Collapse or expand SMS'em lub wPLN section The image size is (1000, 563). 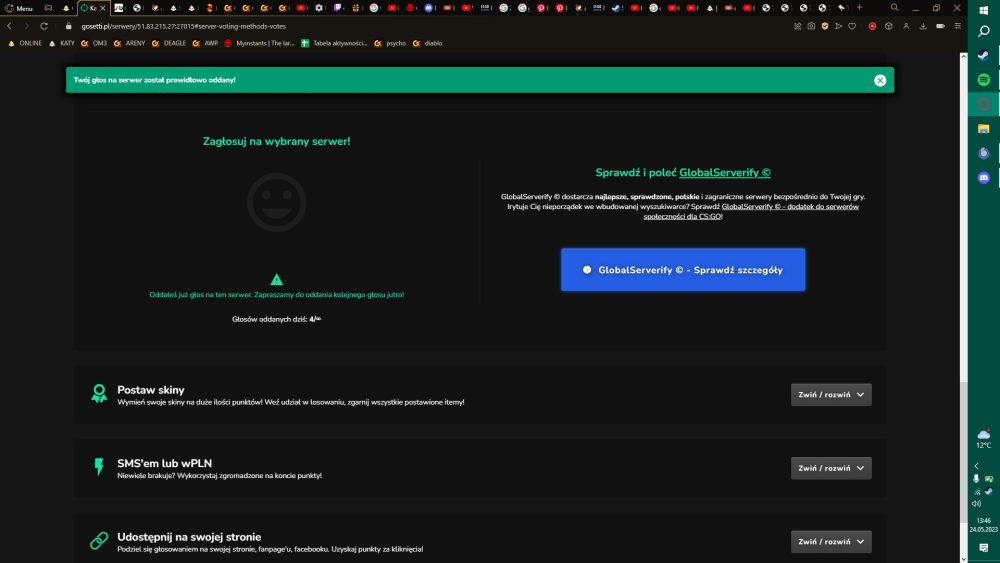click(831, 468)
